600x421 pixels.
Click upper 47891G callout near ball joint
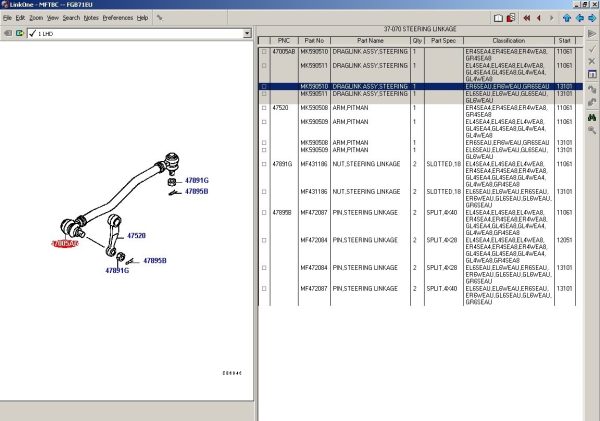(x=197, y=180)
